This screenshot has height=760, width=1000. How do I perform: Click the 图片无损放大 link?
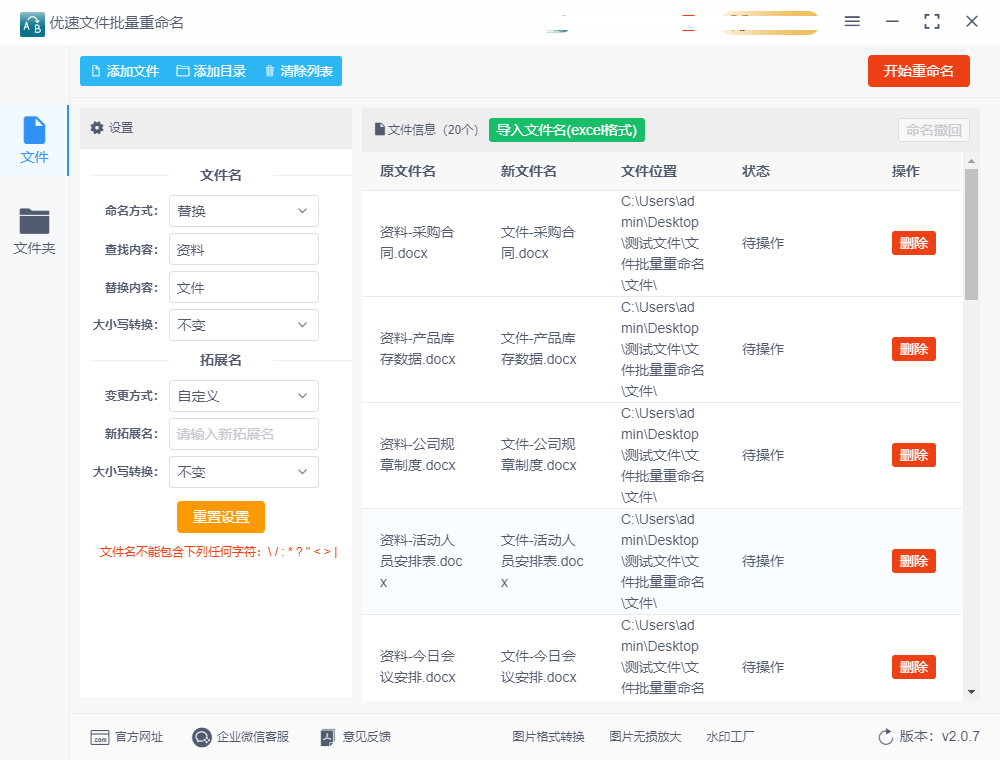[645, 737]
